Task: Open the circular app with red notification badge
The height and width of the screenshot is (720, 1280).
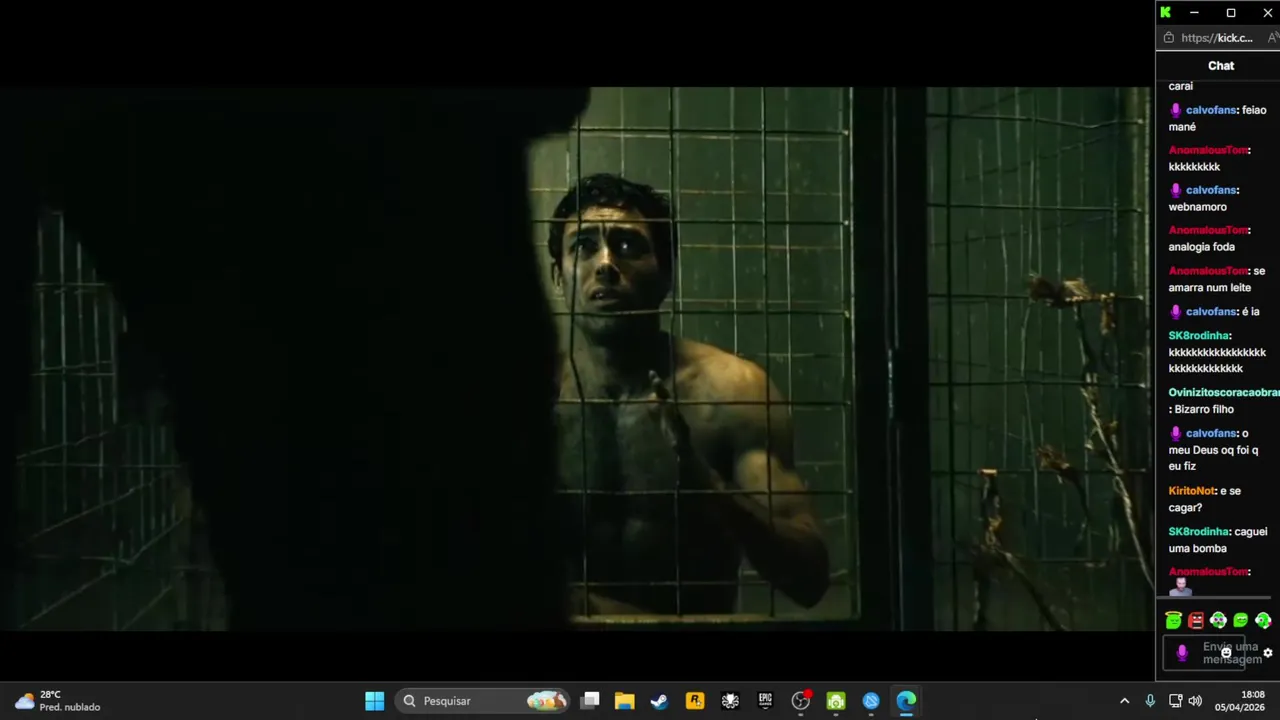Action: [801, 701]
